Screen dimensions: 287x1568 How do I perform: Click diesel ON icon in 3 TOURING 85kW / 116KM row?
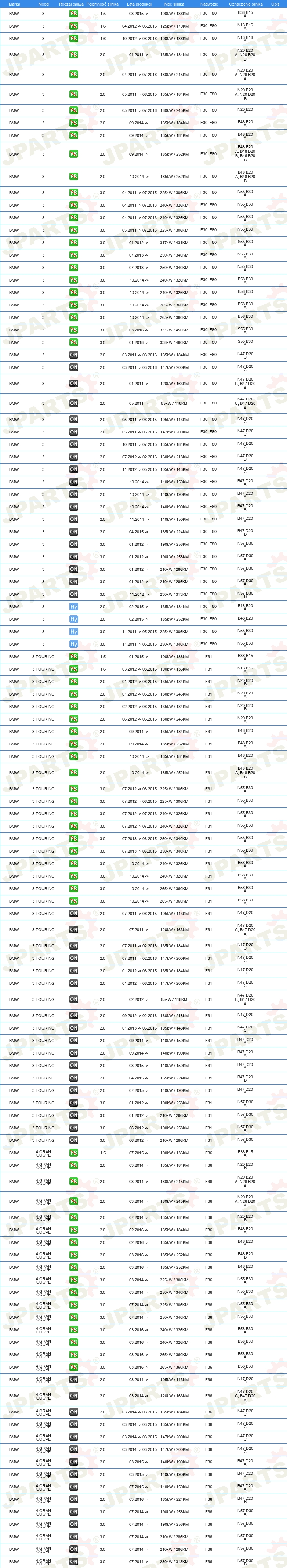[x=73, y=999]
